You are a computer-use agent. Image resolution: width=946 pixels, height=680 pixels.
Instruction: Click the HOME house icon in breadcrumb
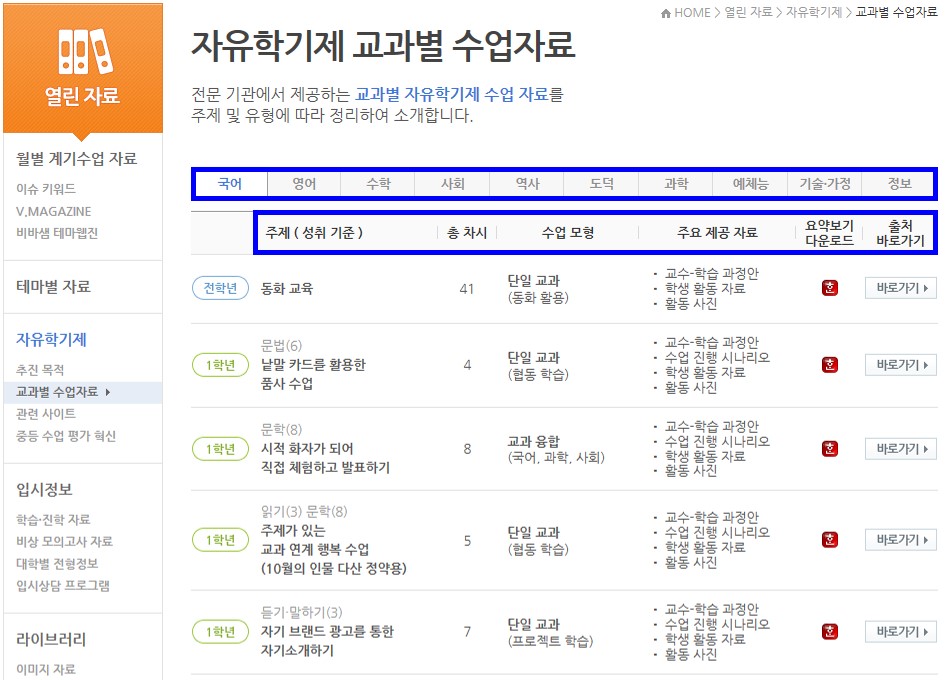click(x=665, y=13)
